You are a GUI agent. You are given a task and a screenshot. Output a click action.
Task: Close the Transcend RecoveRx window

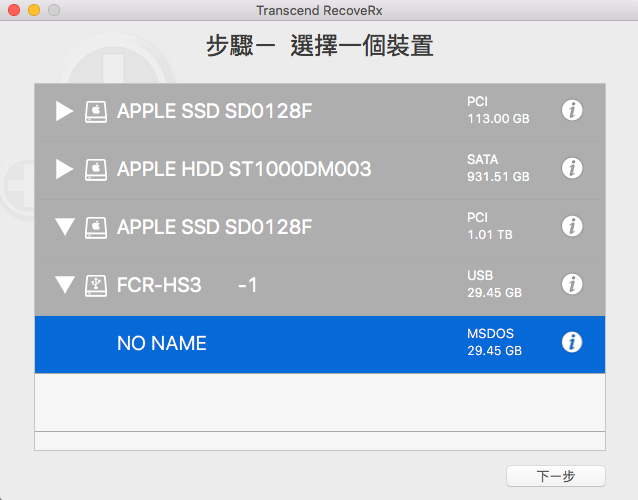[x=14, y=10]
